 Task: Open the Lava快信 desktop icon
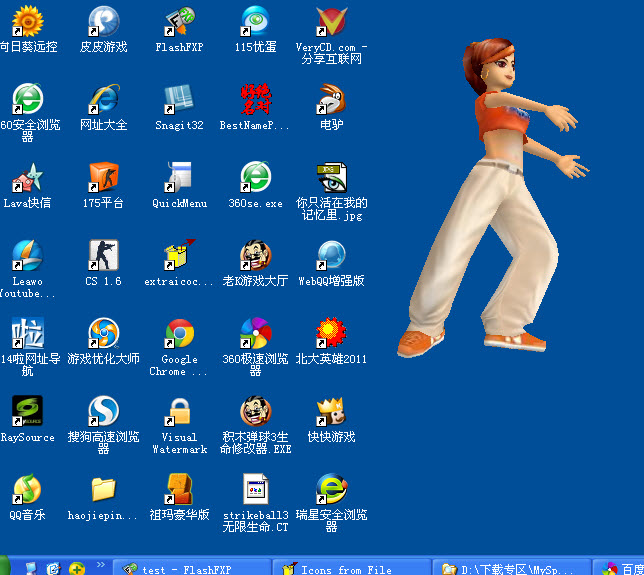(x=27, y=178)
